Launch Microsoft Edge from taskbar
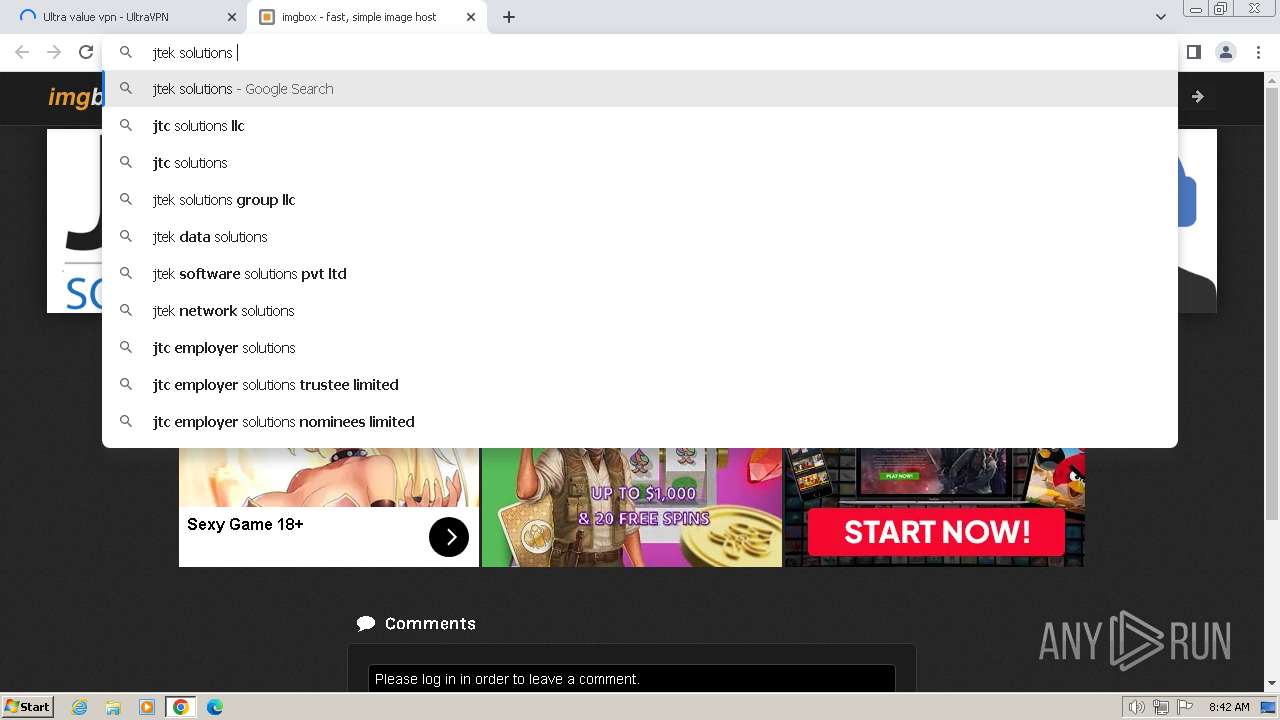Screen dimensions: 1280x720 (x=215, y=707)
